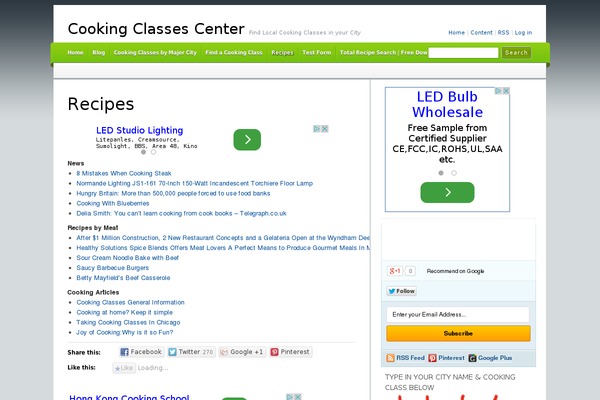Share using the Google +1 button
This screenshot has width=600, height=400.
242,352
